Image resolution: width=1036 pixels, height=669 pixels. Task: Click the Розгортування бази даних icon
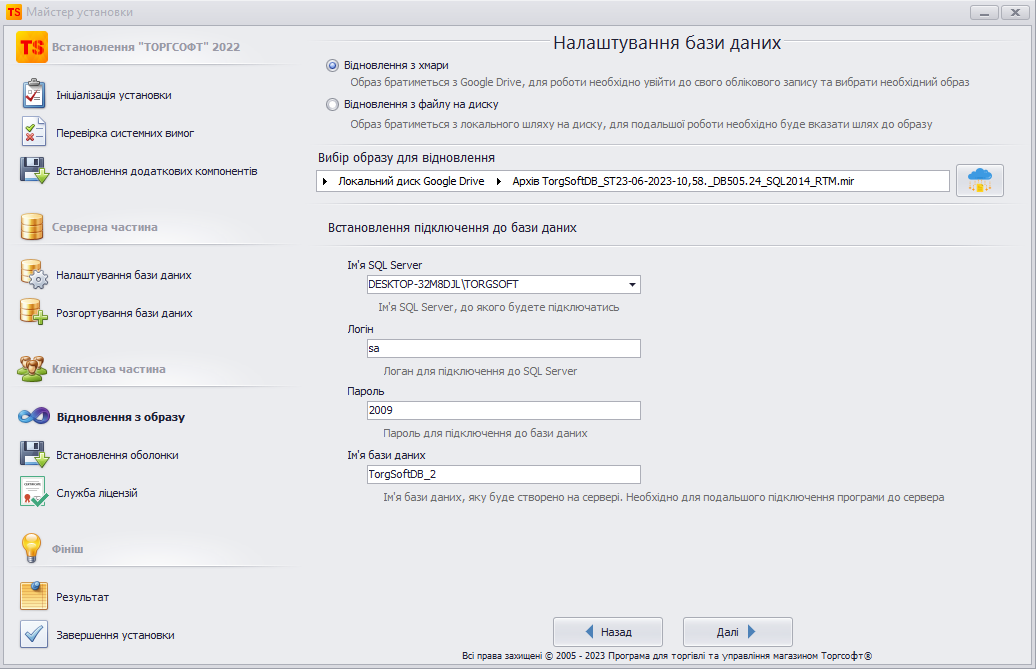[x=34, y=313]
